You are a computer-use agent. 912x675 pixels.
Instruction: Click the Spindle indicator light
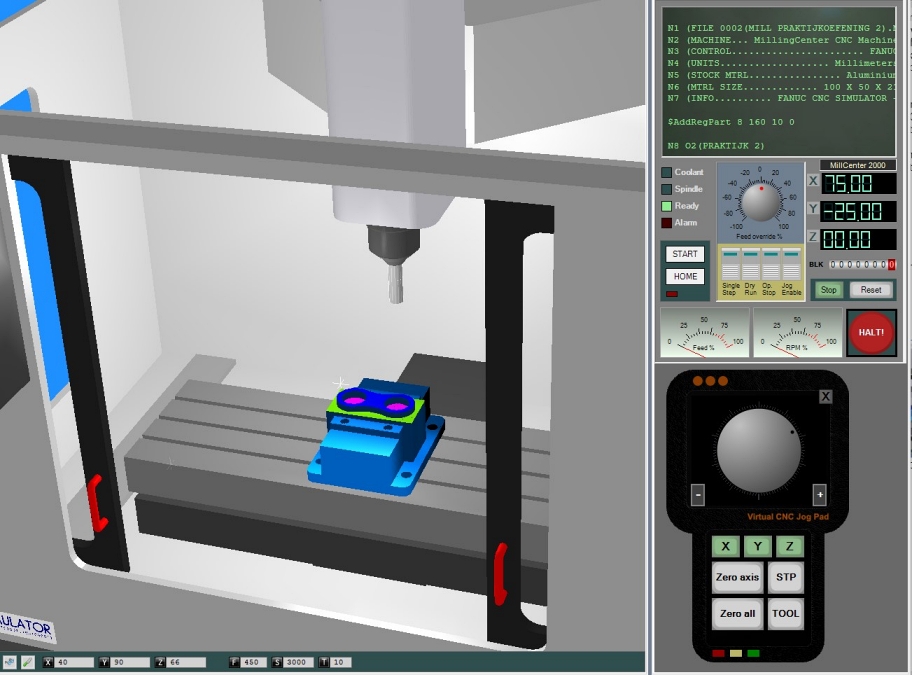pyautogui.click(x=667, y=189)
